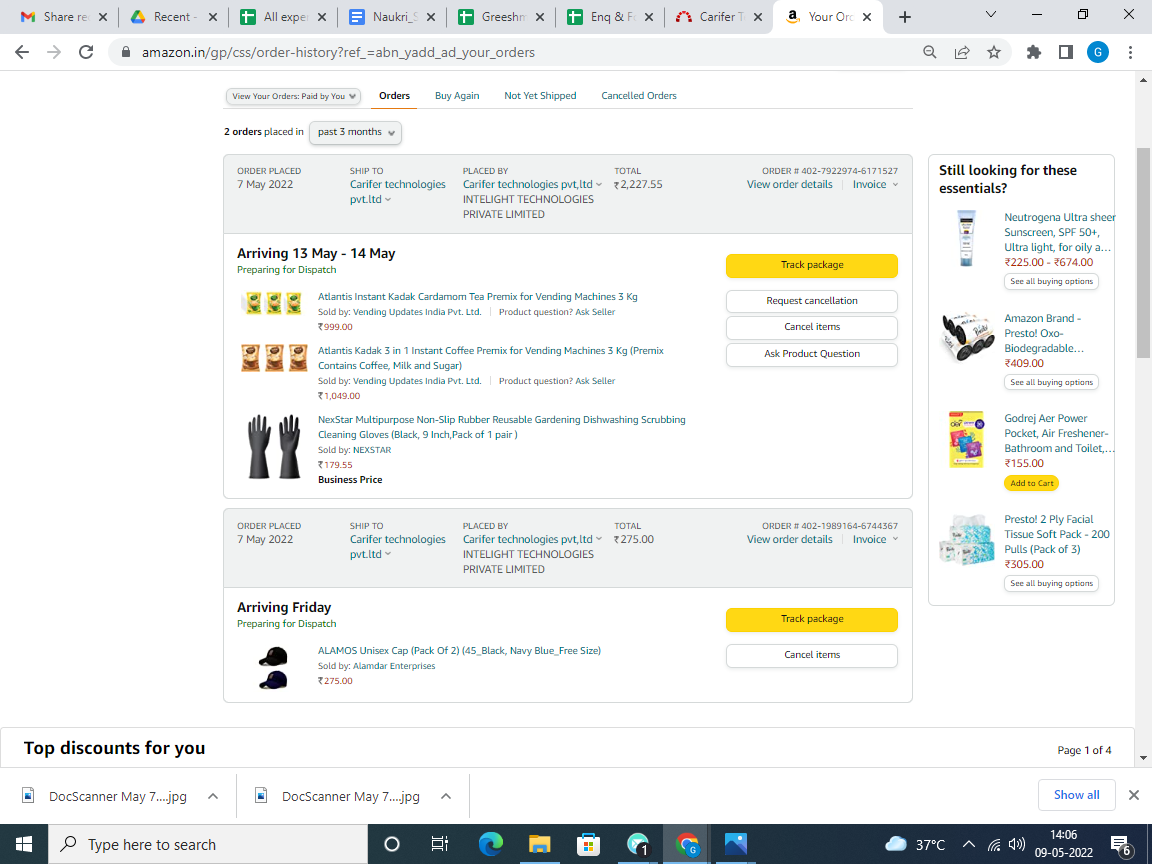
Task: Open browser side panel icon
Action: pyautogui.click(x=1066, y=52)
